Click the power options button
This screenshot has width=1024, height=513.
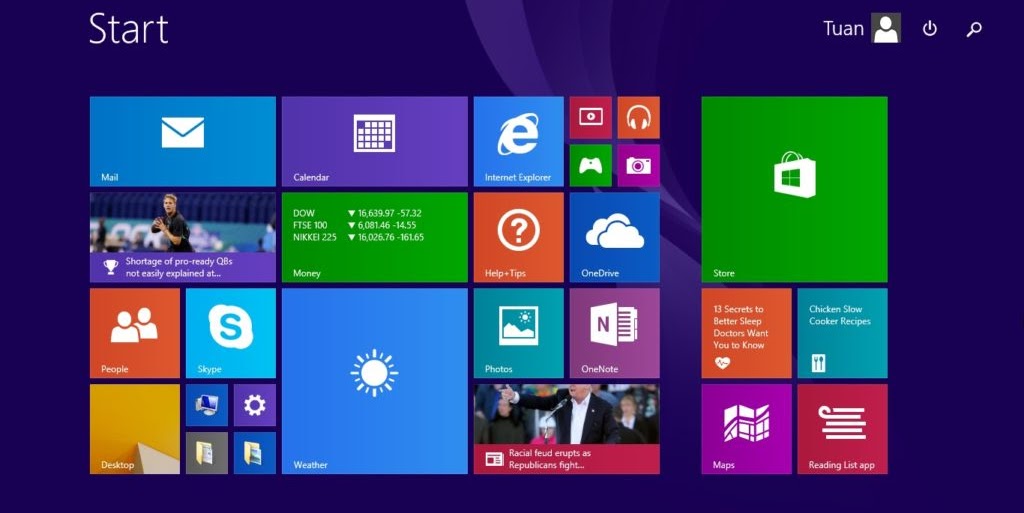point(929,29)
